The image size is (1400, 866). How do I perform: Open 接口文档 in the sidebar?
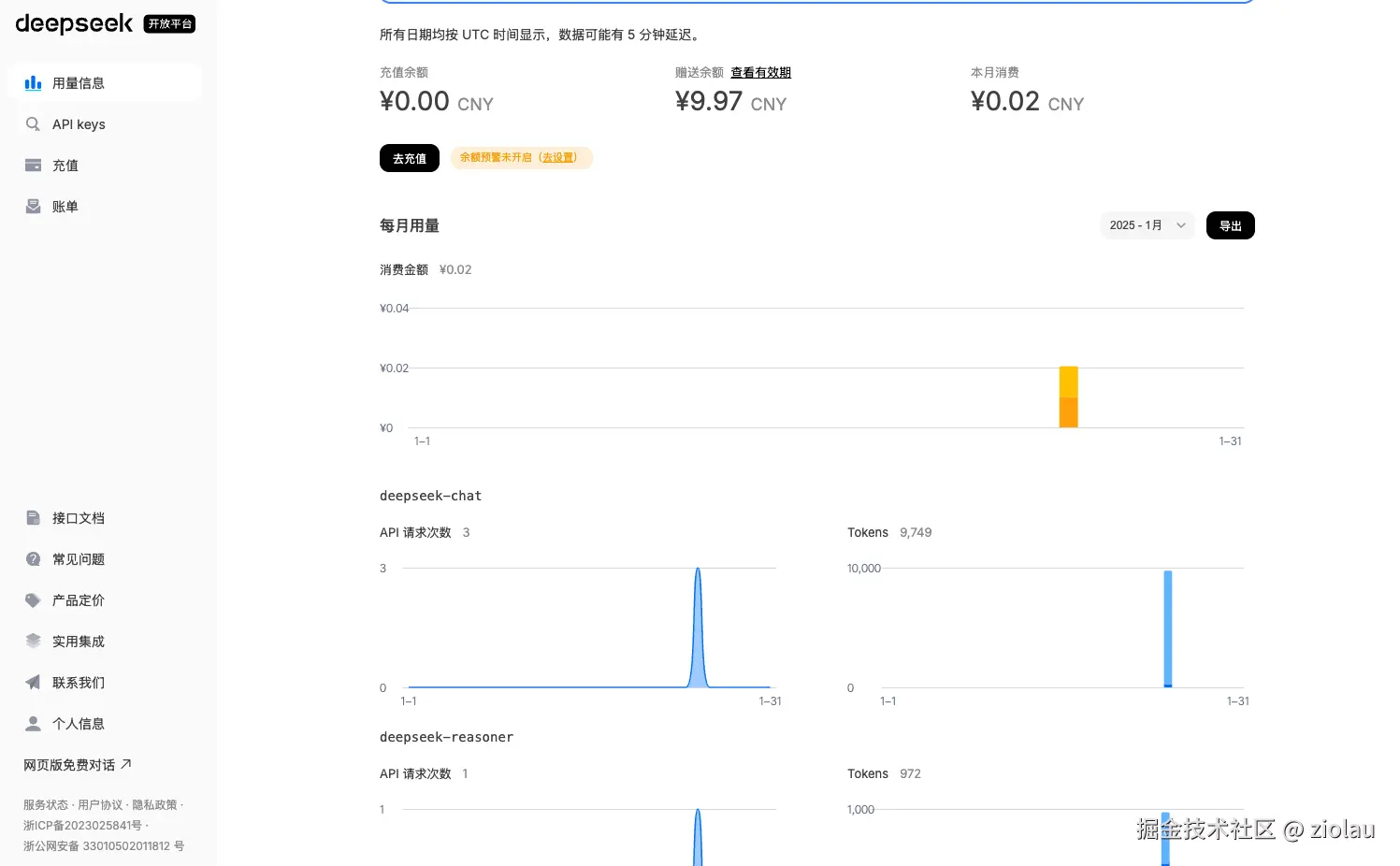(105, 518)
